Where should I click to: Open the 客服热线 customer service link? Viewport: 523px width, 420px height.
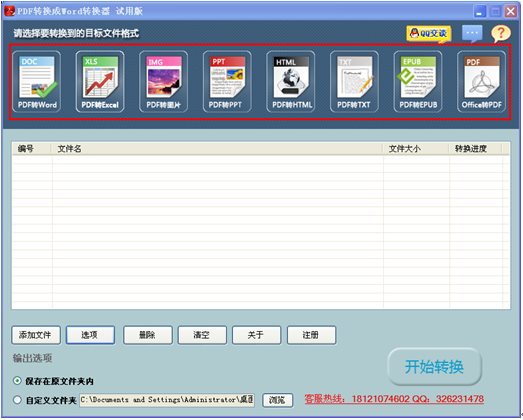(394, 399)
